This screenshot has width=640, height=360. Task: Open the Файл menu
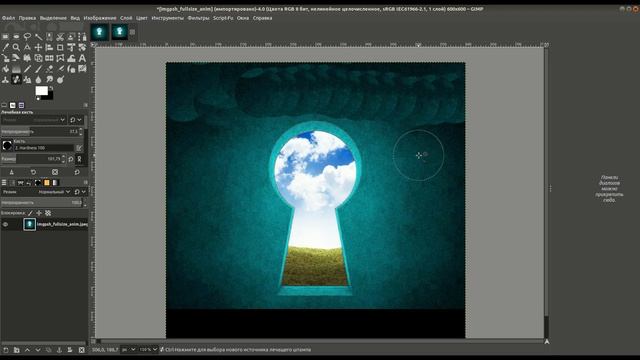[8, 18]
